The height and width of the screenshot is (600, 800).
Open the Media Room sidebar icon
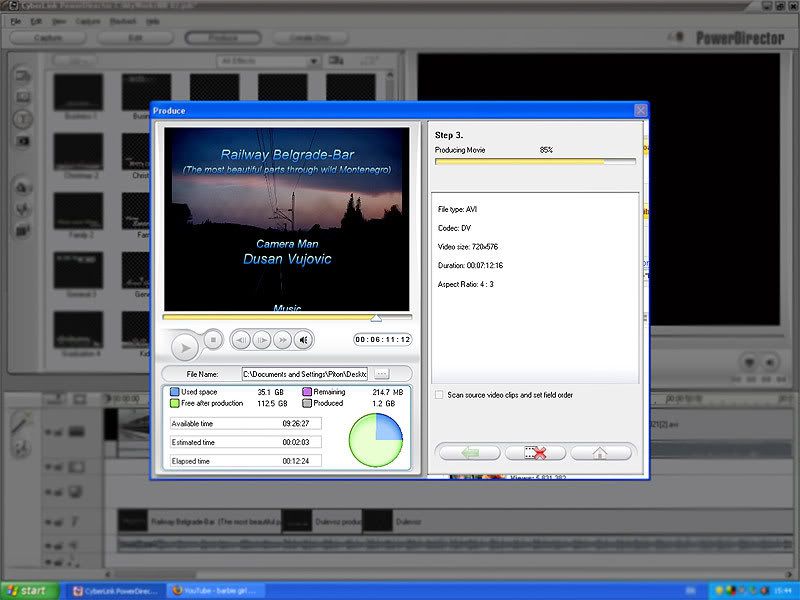(x=23, y=76)
